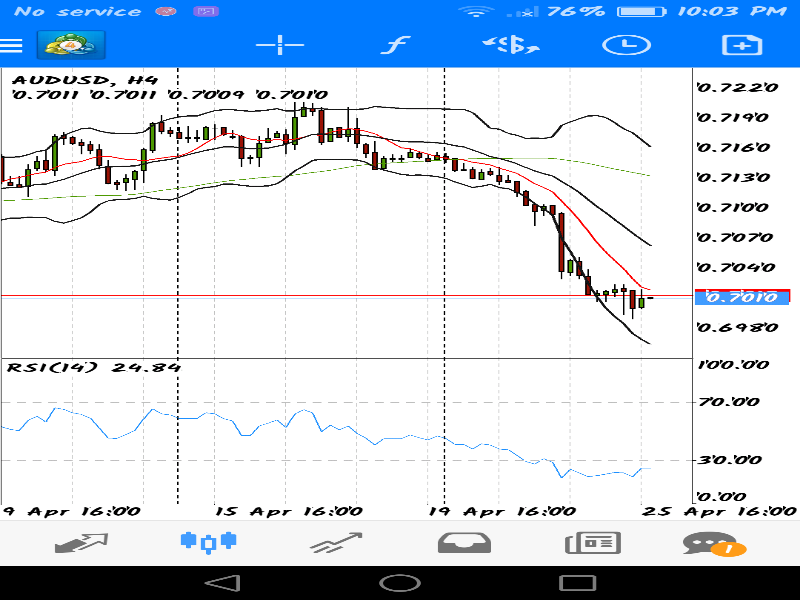Tap the MetaTrader 4 app logo

point(71,45)
